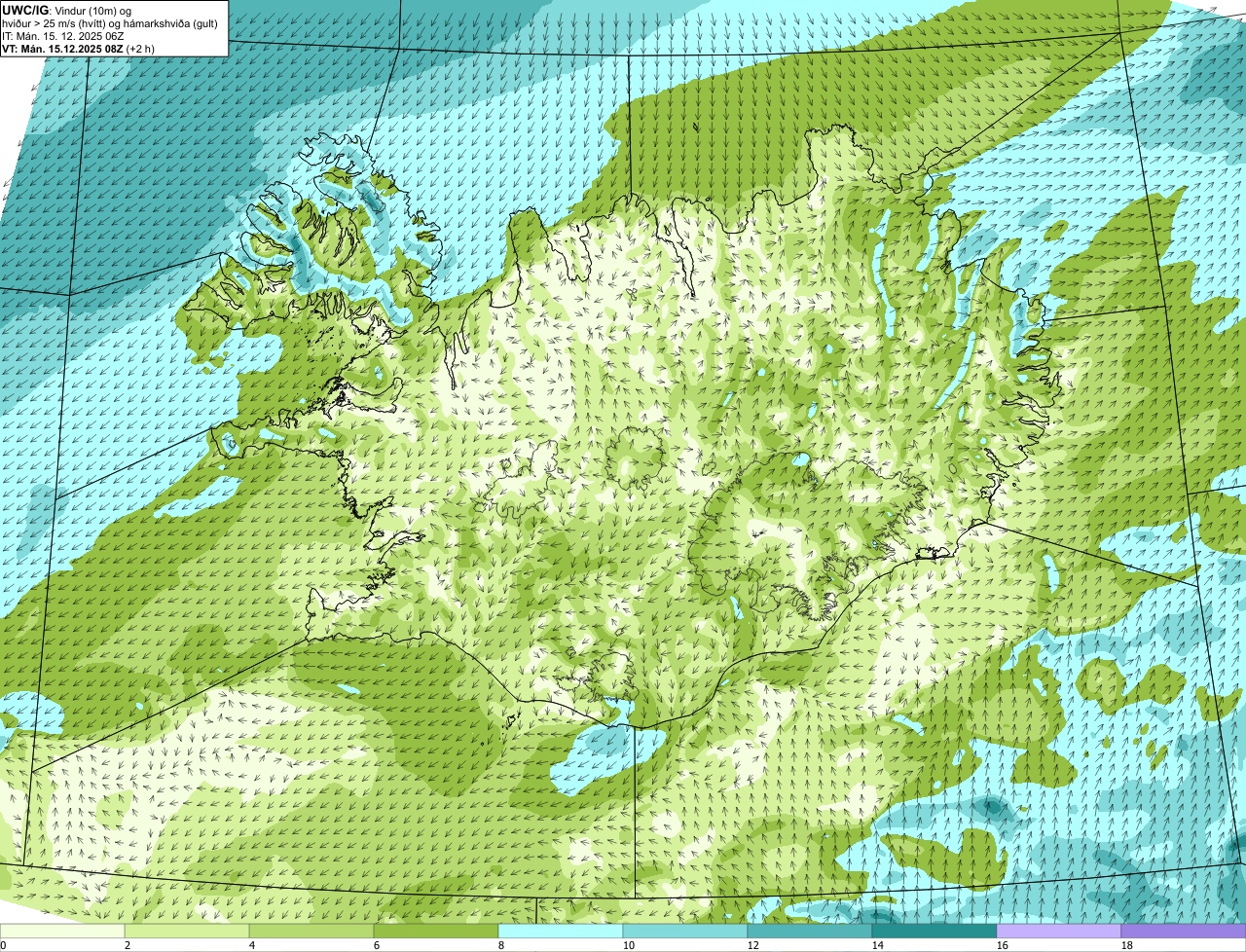The image size is (1246, 952).
Task: Click the pale yellow 0–2 m/s legend swatch
Action: pyautogui.click(x=62, y=932)
